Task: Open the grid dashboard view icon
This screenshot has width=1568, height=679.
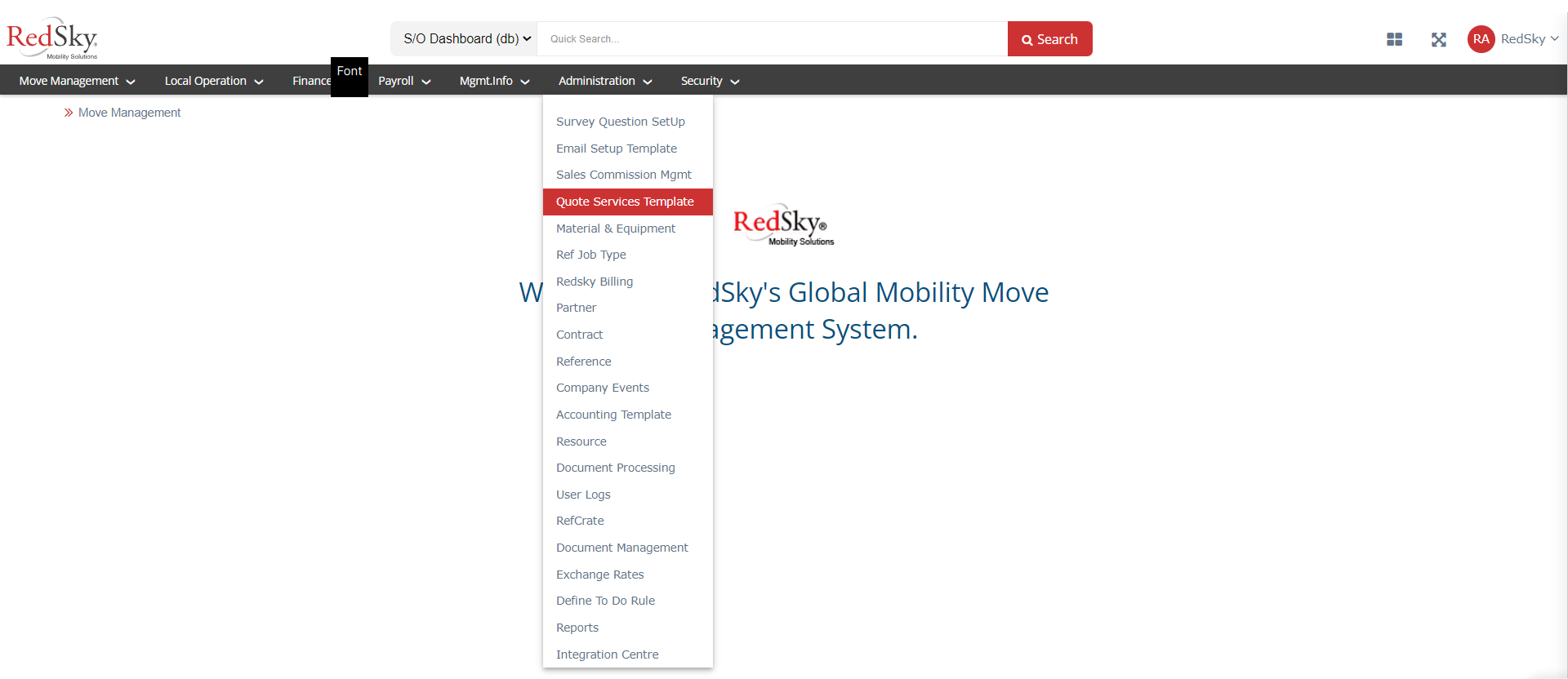Action: (x=1394, y=39)
